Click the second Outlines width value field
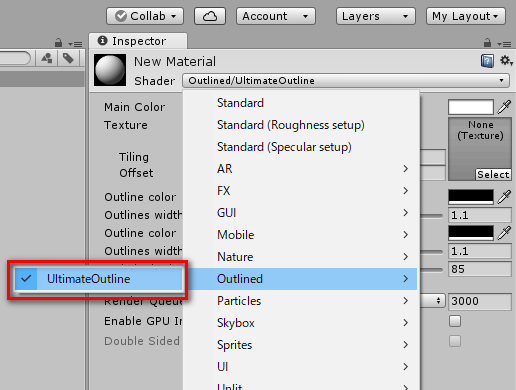Image resolution: width=516 pixels, height=390 pixels. [480, 251]
